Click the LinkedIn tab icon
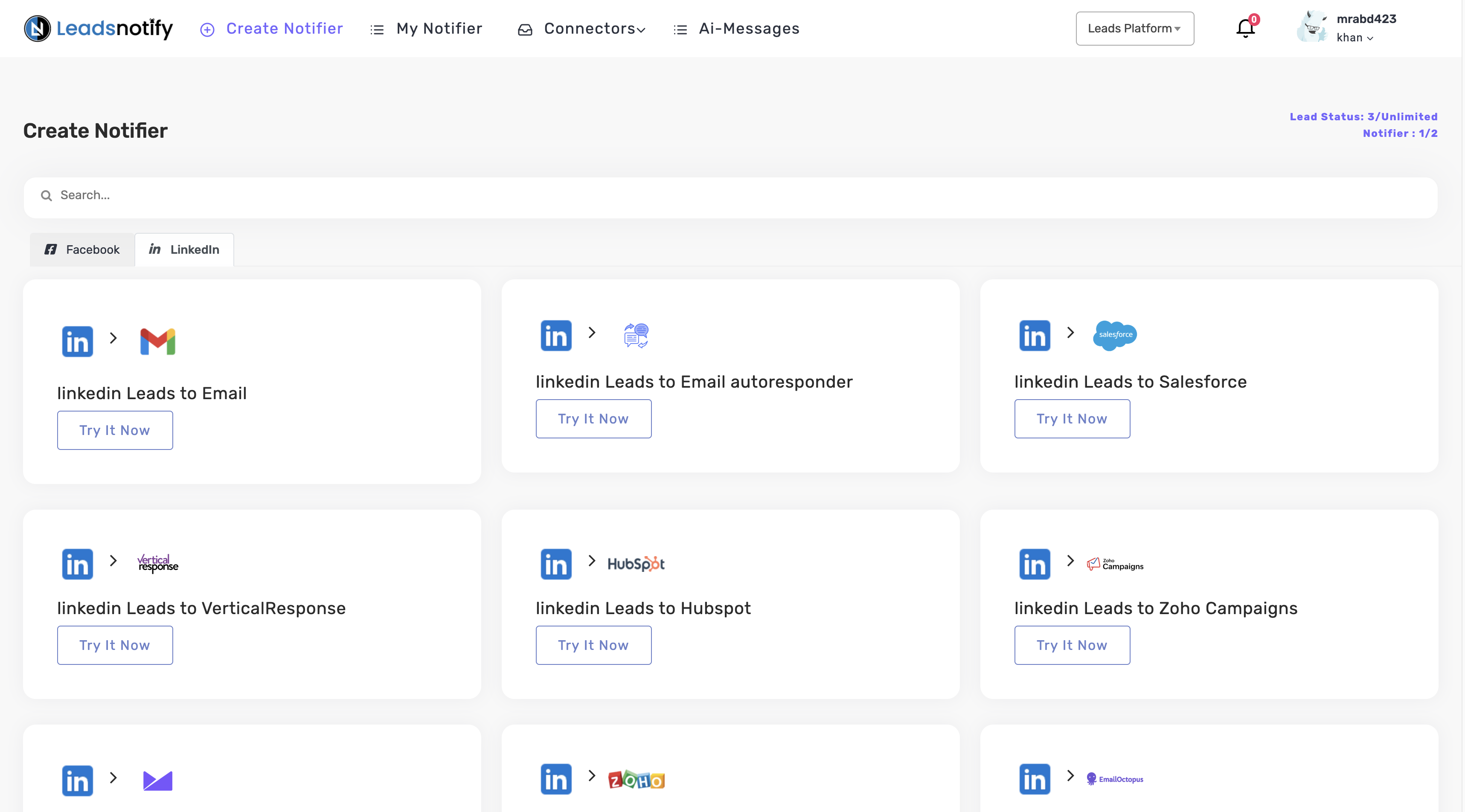The height and width of the screenshot is (812, 1465). point(155,249)
